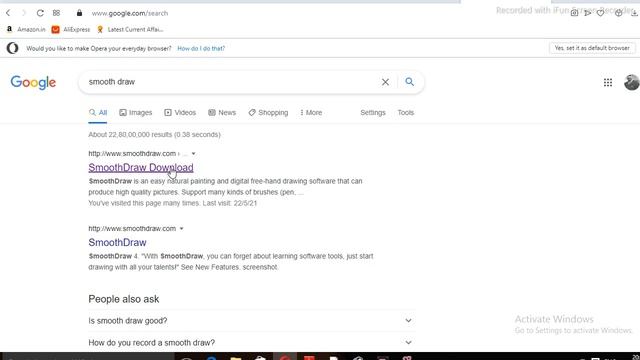Click the Google logo
This screenshot has width=640, height=360.
tap(33, 82)
